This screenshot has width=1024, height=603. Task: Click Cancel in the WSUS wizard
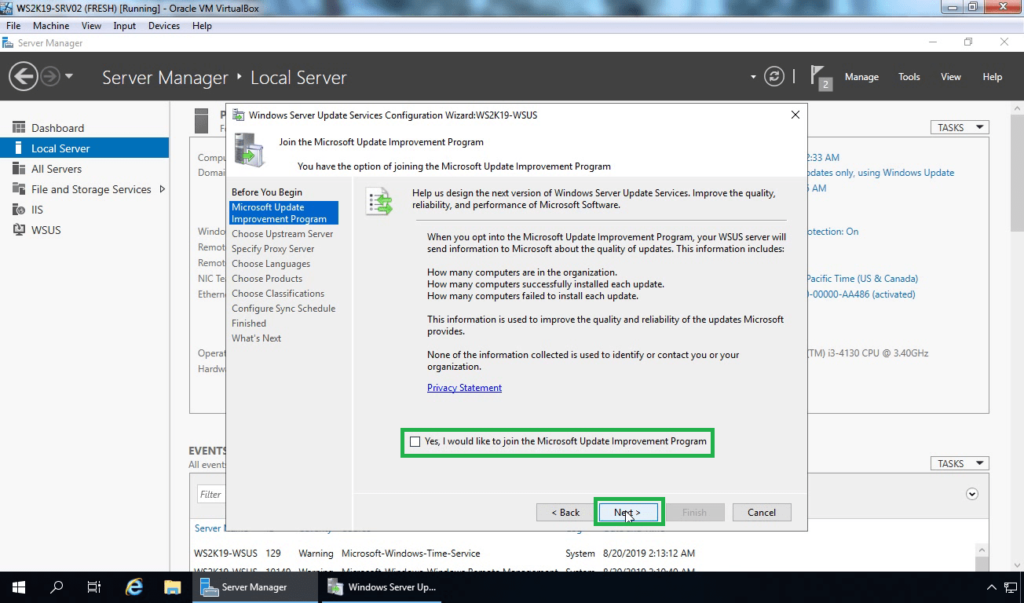[761, 512]
